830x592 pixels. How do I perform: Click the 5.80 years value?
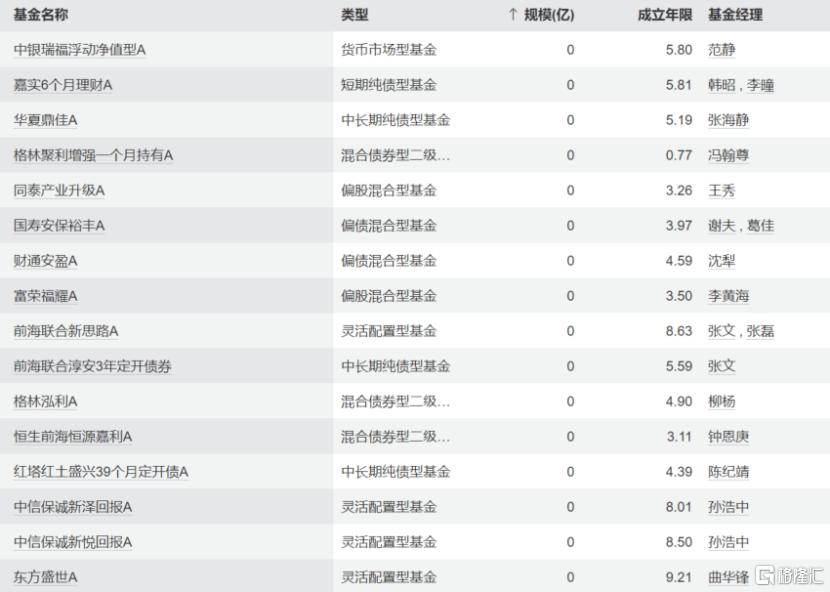[679, 50]
